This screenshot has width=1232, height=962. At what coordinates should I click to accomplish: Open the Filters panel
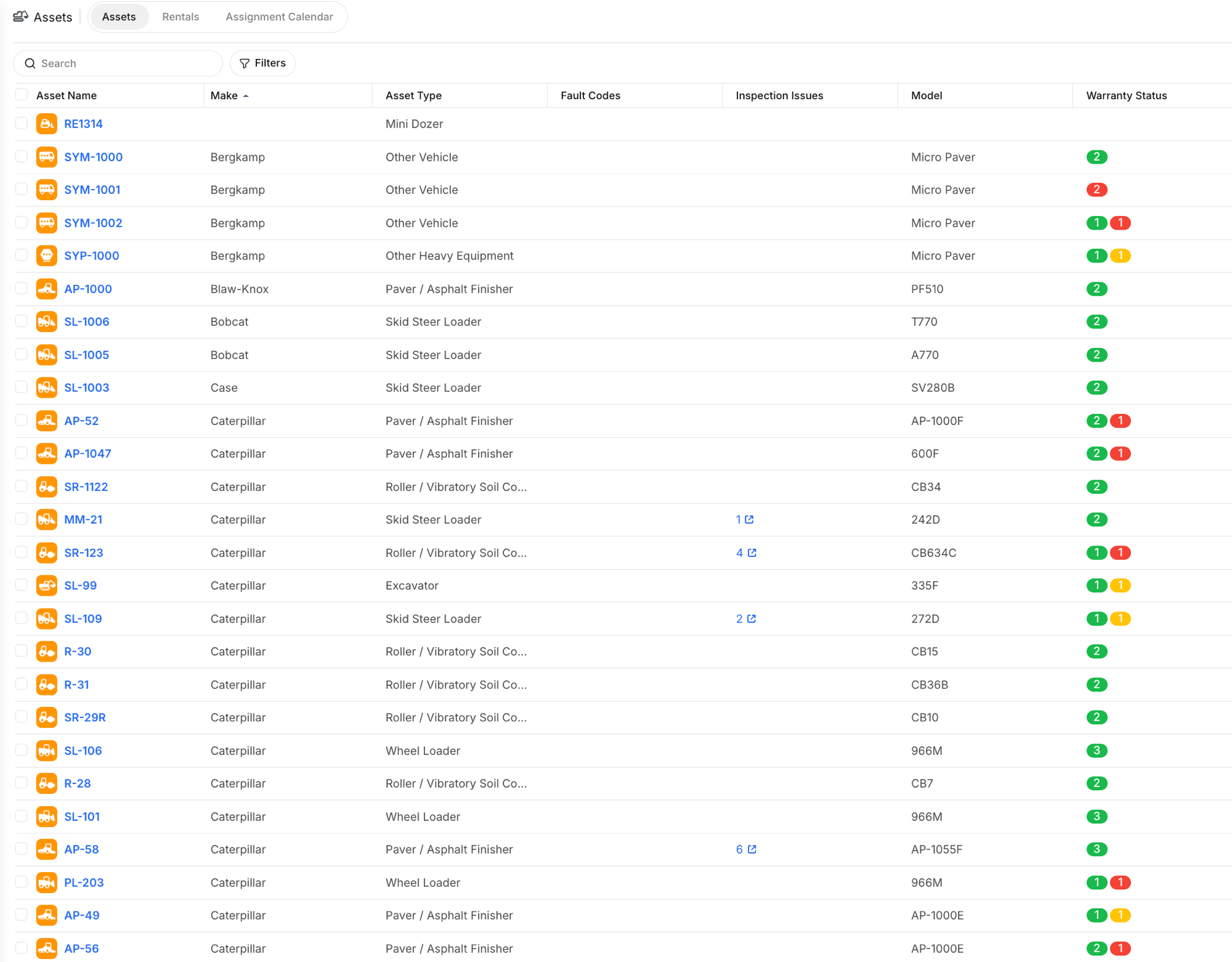coord(262,63)
